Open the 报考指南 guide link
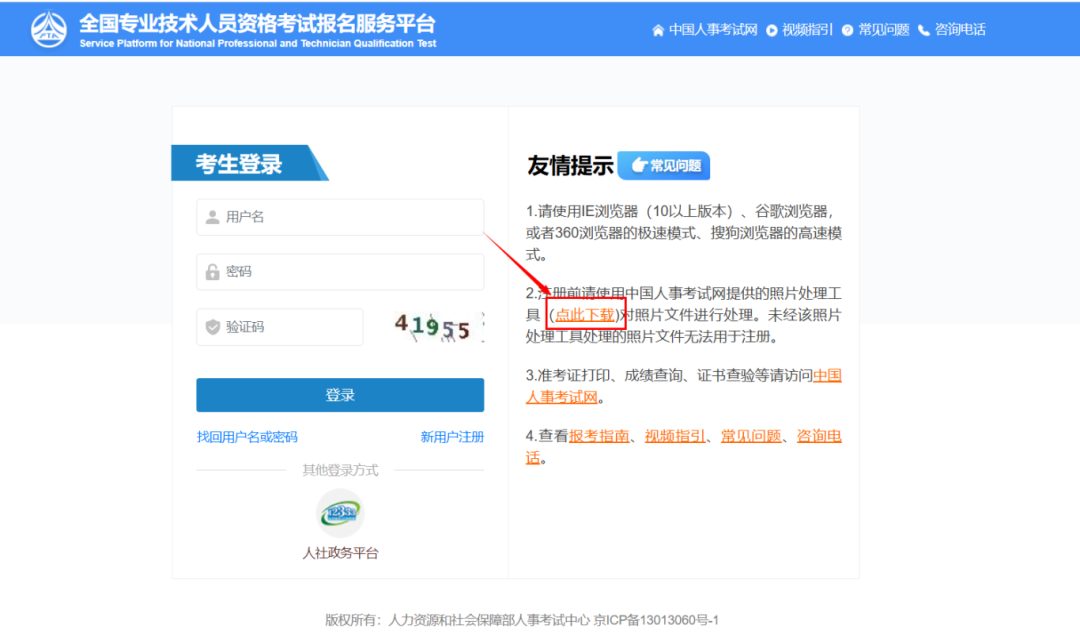The height and width of the screenshot is (644, 1080). coord(600,436)
